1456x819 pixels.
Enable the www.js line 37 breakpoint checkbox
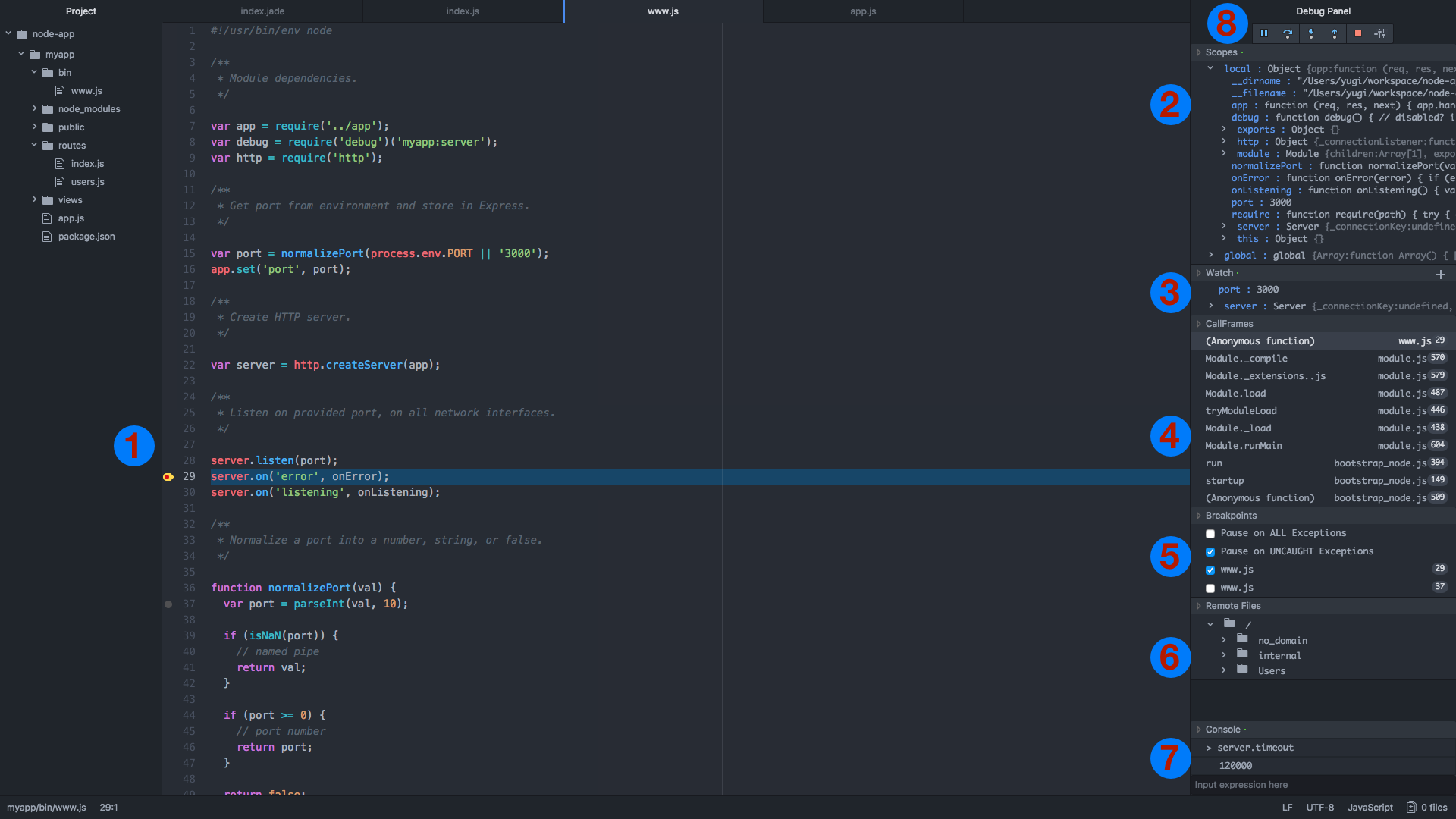pyautogui.click(x=1210, y=588)
